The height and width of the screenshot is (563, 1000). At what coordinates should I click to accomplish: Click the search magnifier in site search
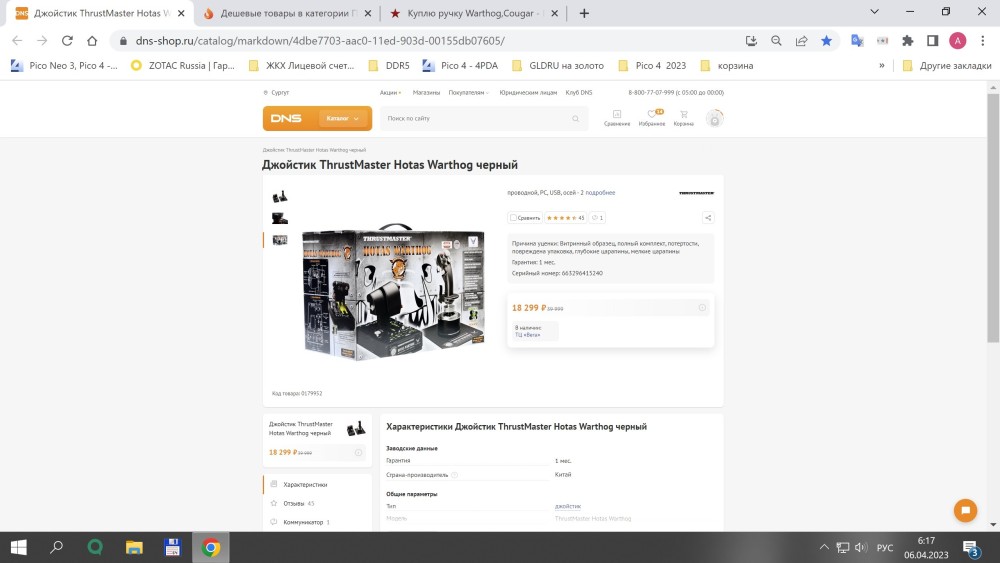tap(575, 119)
